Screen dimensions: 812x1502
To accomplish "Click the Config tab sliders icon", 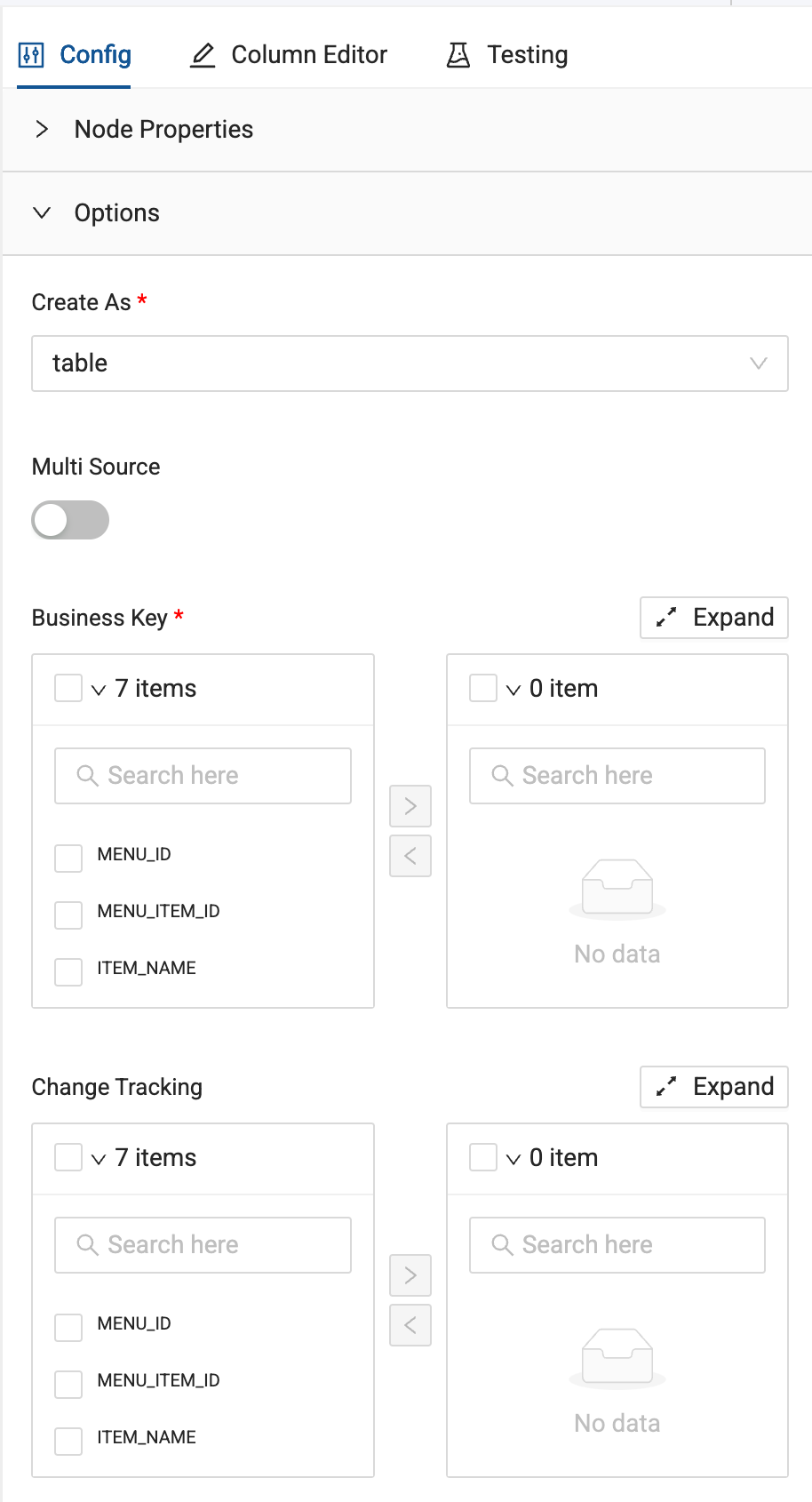I will point(31,55).
